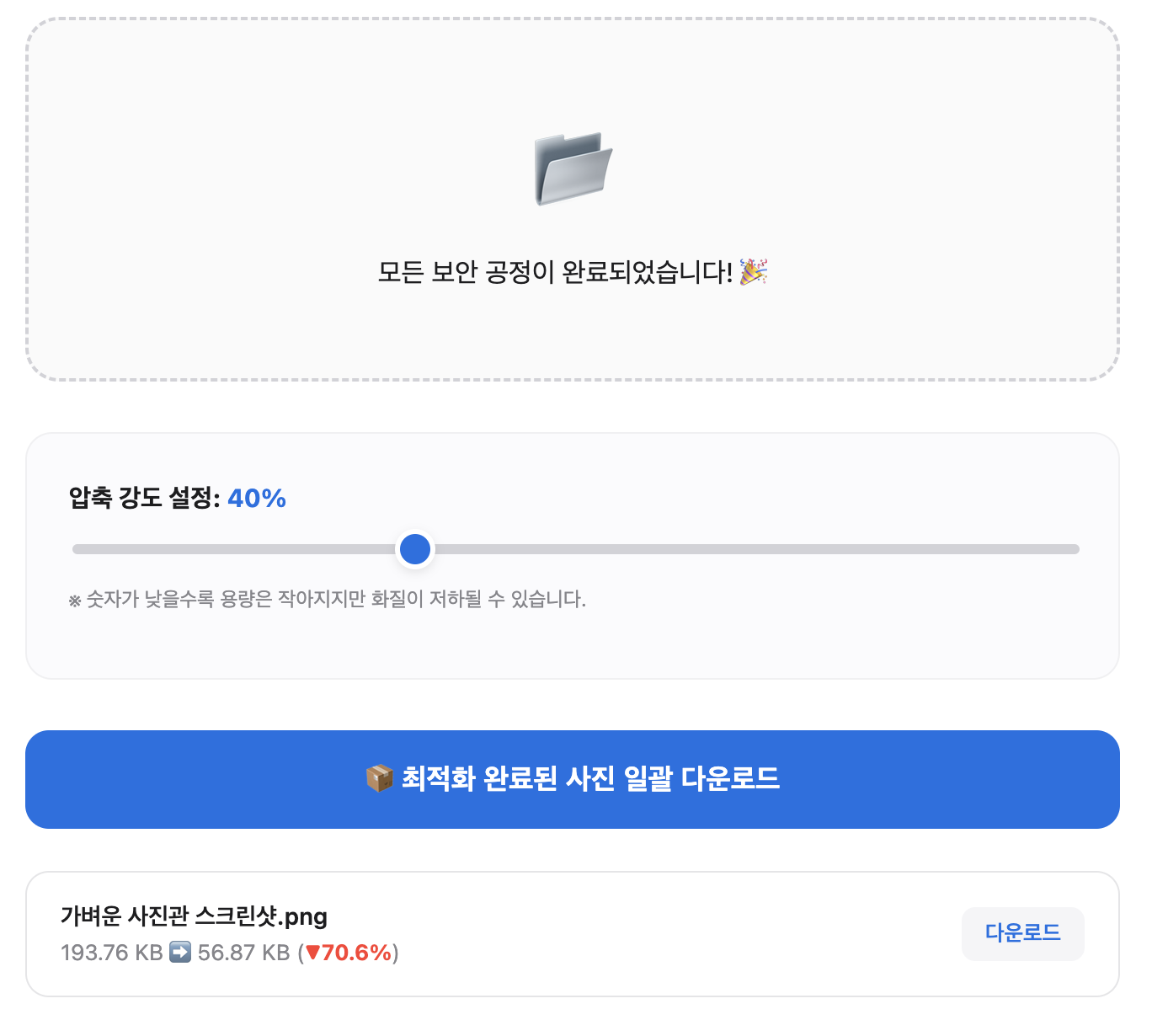This screenshot has height=1036, width=1152.
Task: Click the left end of the slider track
Action: coord(76,548)
